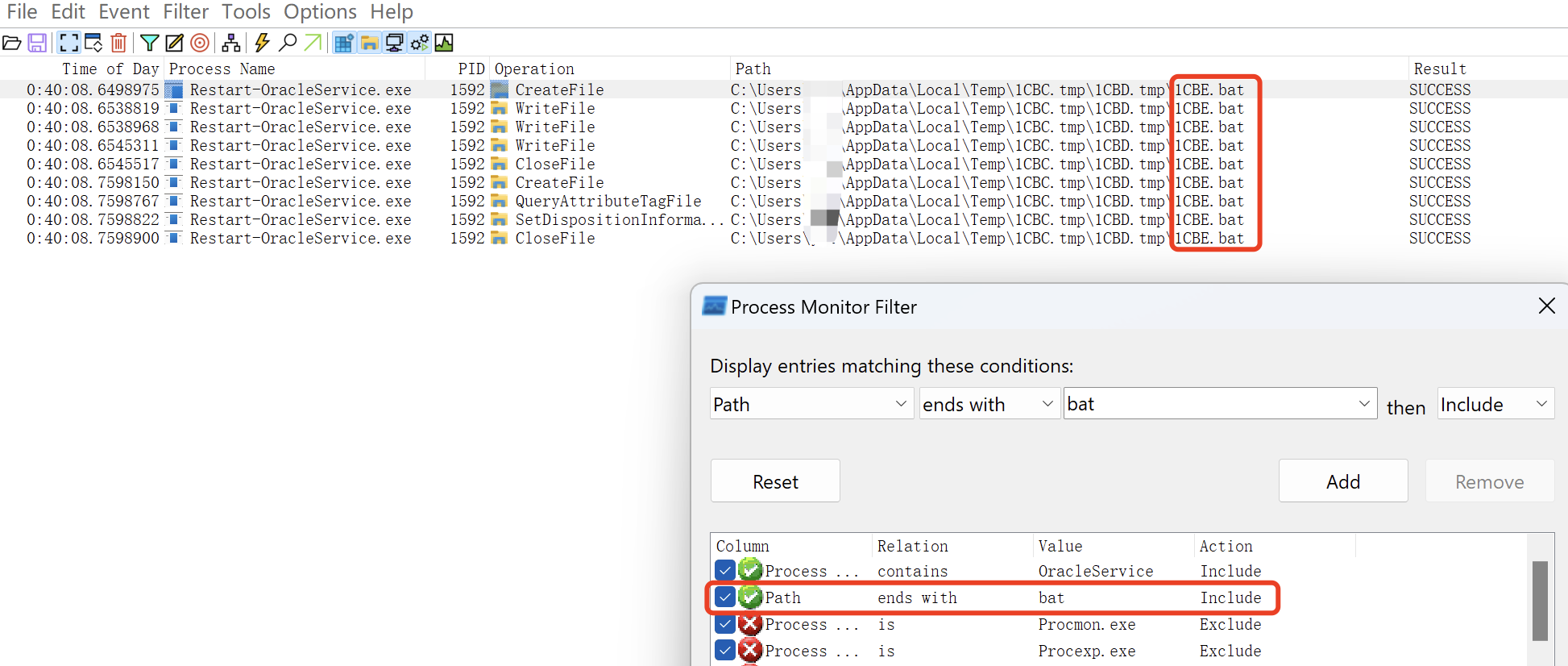Click the Find magnifier icon

click(x=288, y=43)
